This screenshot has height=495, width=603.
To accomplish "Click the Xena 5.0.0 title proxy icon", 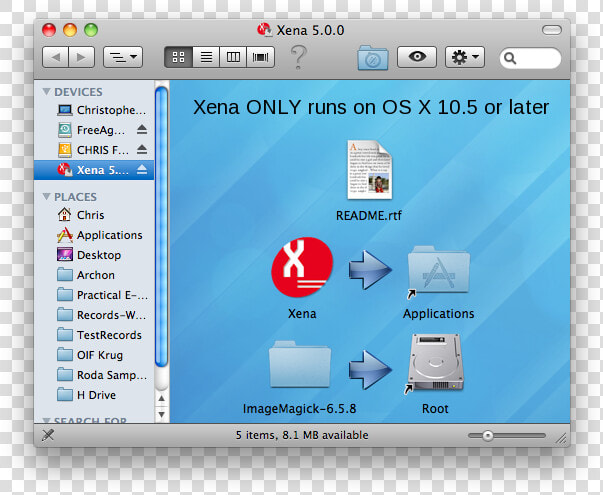I will click(265, 30).
